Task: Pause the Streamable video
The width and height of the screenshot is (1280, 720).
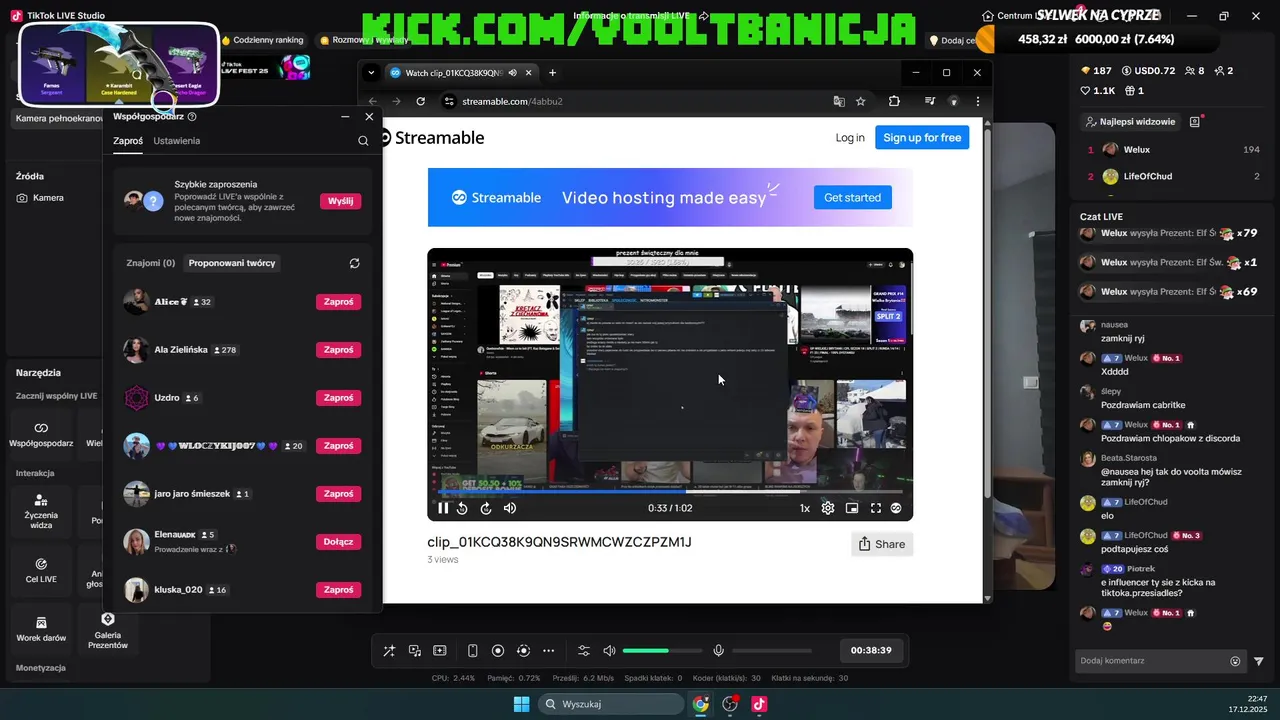Action: 443,508
